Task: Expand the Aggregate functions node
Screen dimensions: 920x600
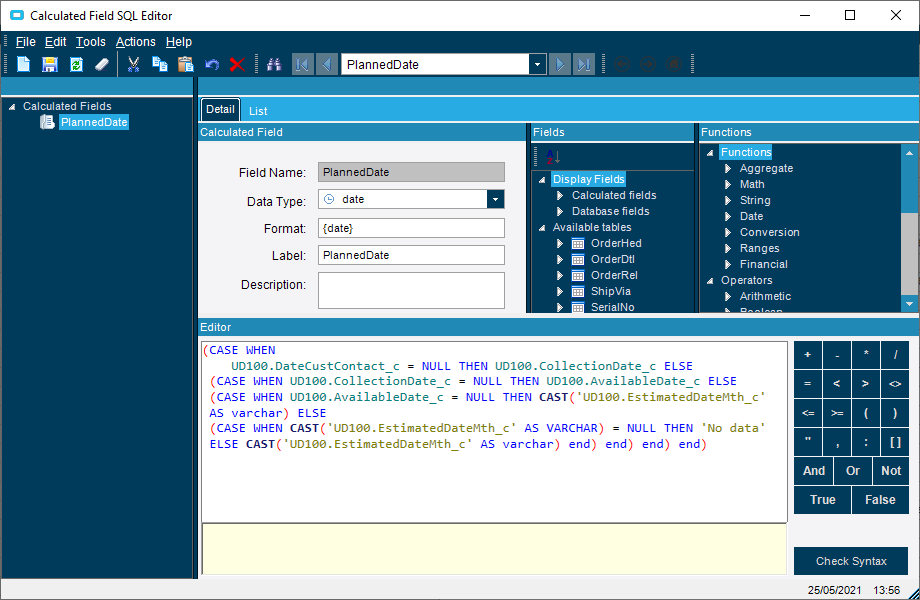Action: coord(728,168)
